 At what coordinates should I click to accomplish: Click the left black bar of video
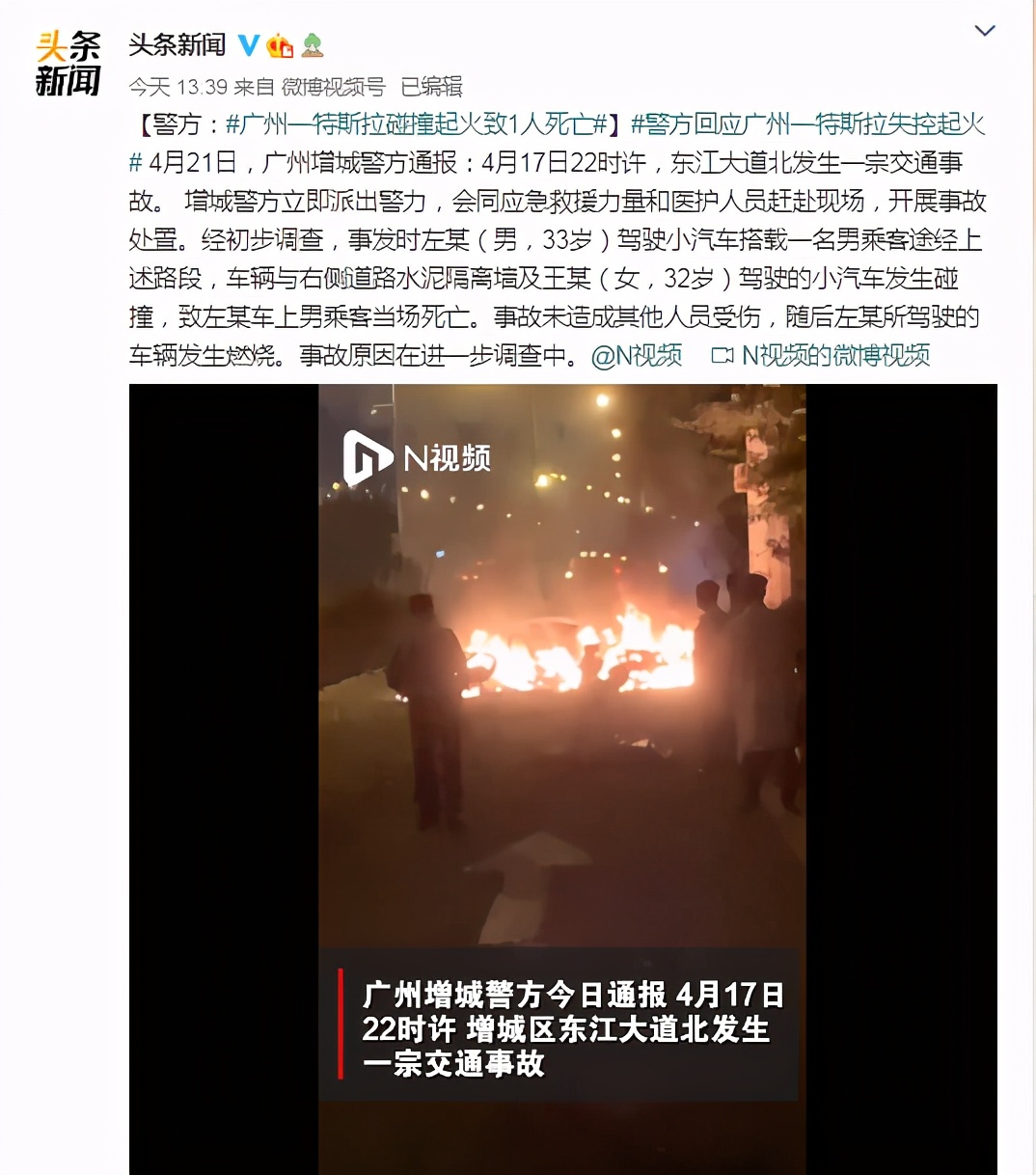coord(224,779)
